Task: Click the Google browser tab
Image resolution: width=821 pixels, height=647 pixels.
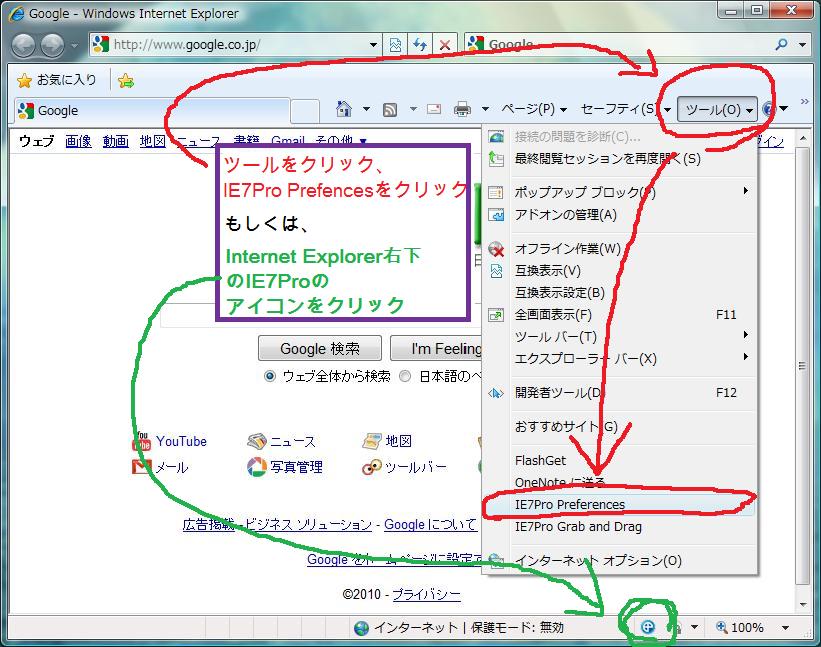Action: pyautogui.click(x=152, y=110)
